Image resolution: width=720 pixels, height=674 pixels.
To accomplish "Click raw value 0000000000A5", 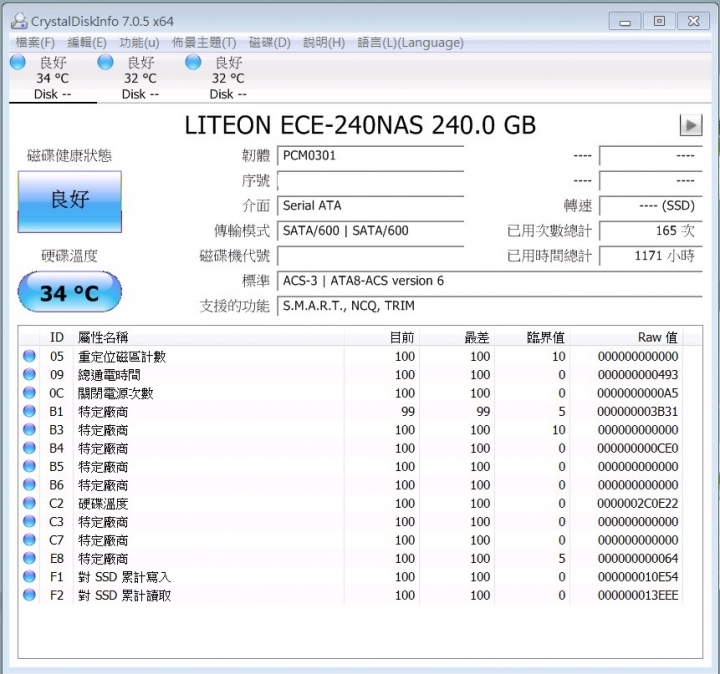I will pyautogui.click(x=637, y=393).
